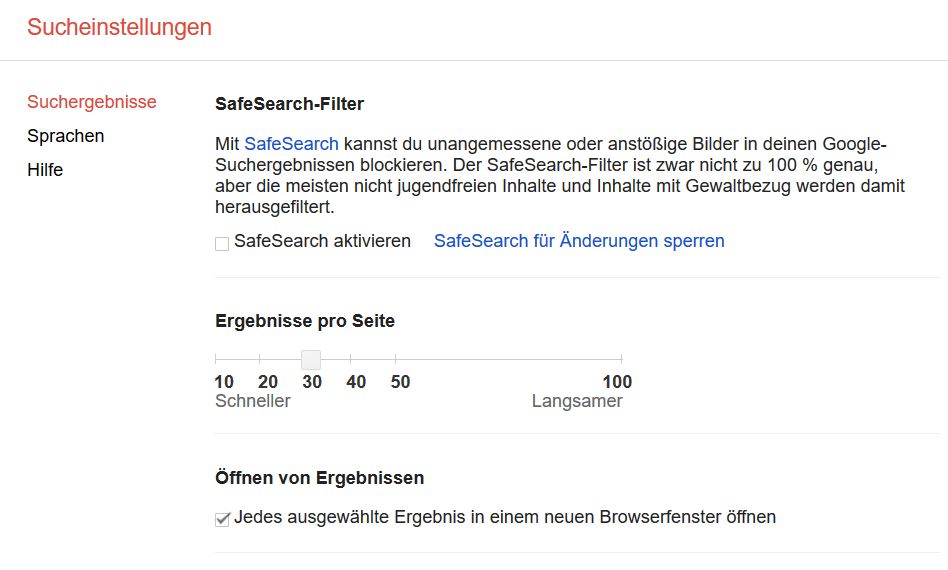Viewport: 948px width, 570px height.
Task: Click the 'Langsamer' label under the slider
Action: (577, 401)
